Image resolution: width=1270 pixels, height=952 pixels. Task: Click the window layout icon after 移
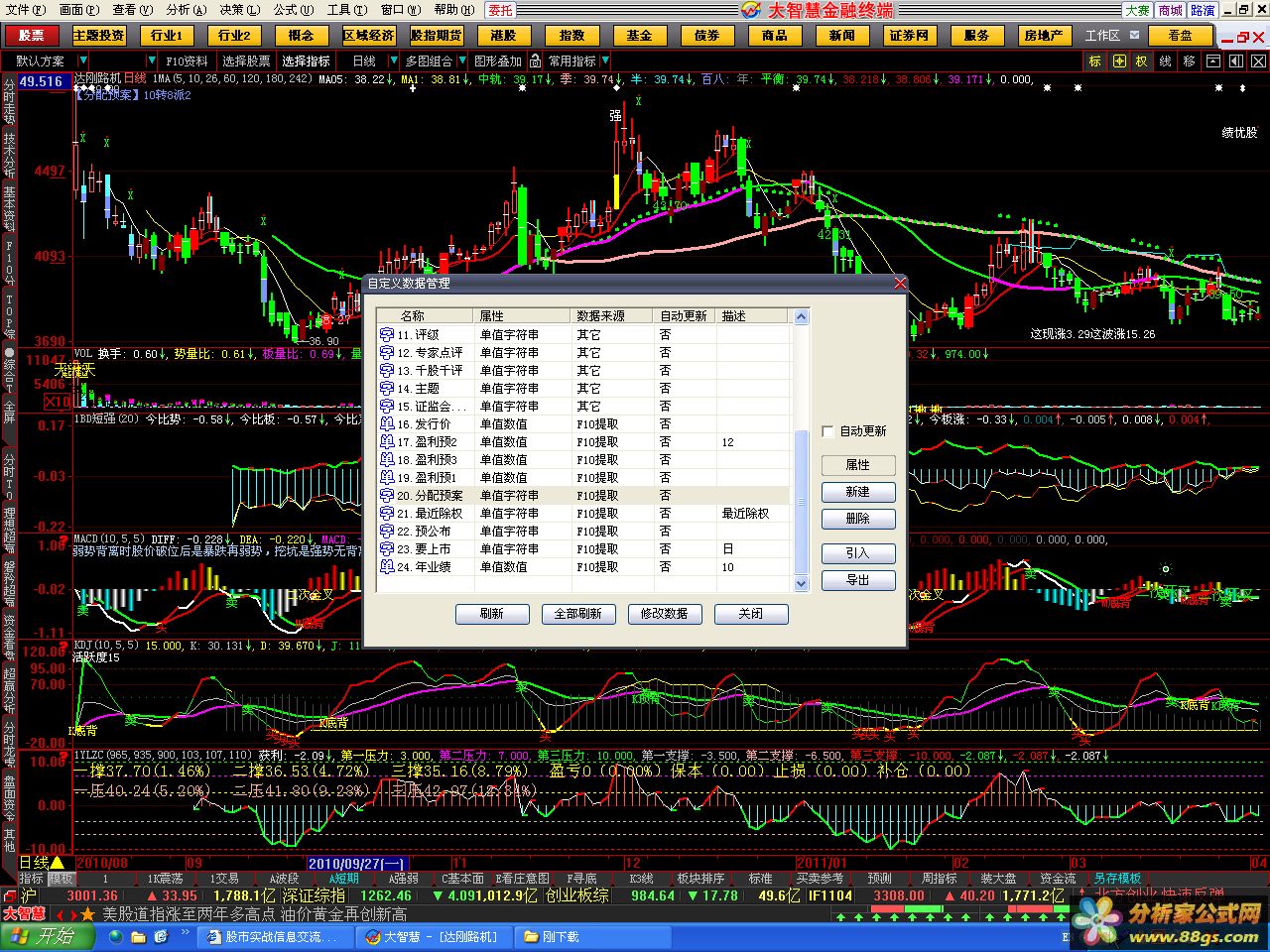click(1212, 60)
